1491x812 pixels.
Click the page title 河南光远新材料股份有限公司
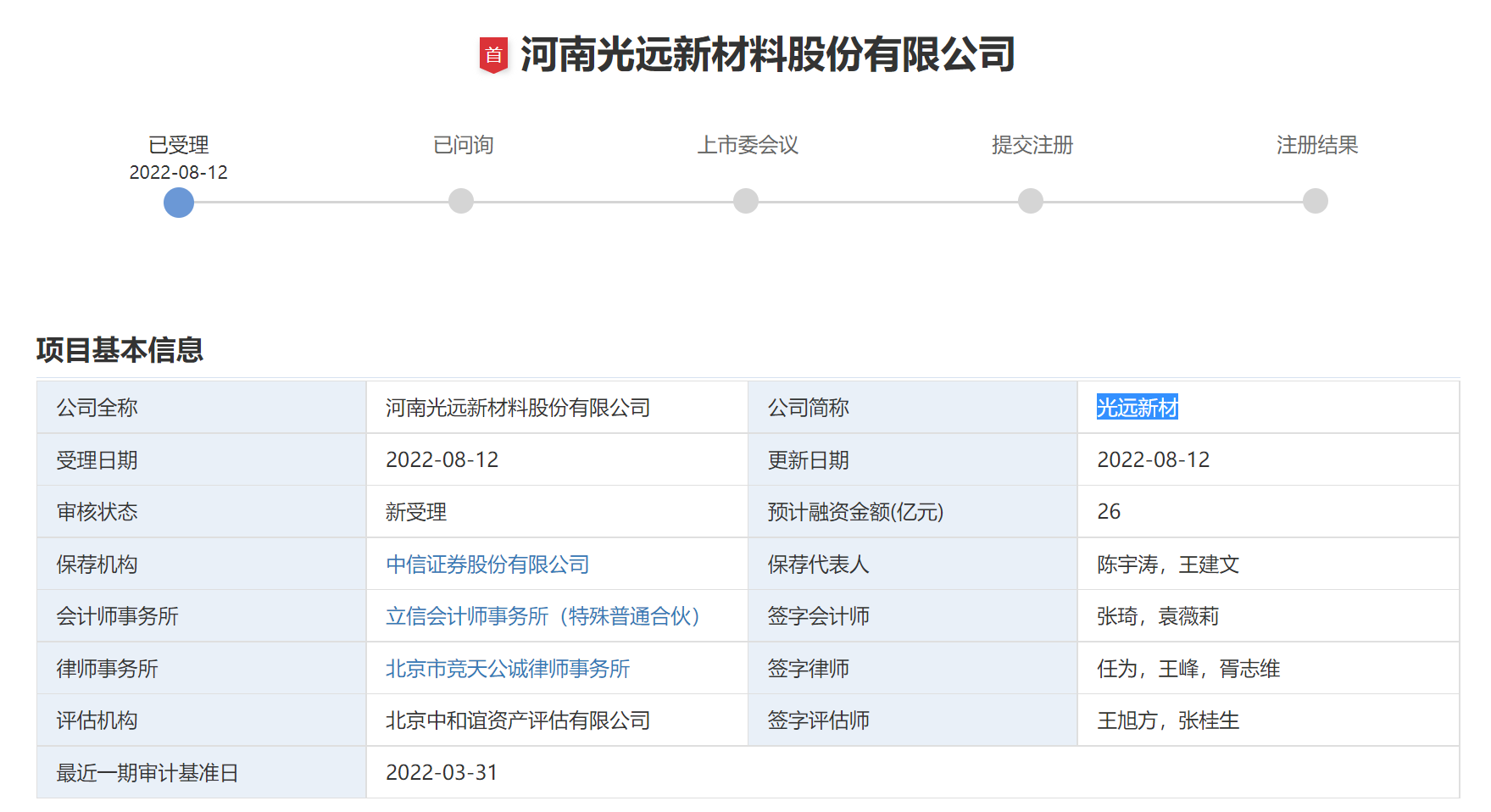point(768,55)
